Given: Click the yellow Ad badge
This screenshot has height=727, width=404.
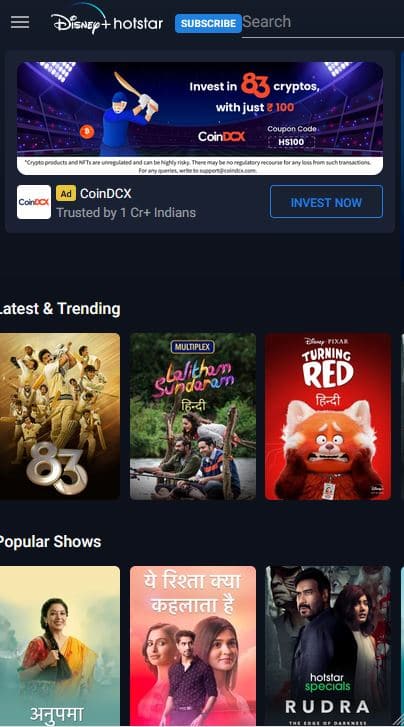Looking at the screenshot, I should (x=66, y=193).
